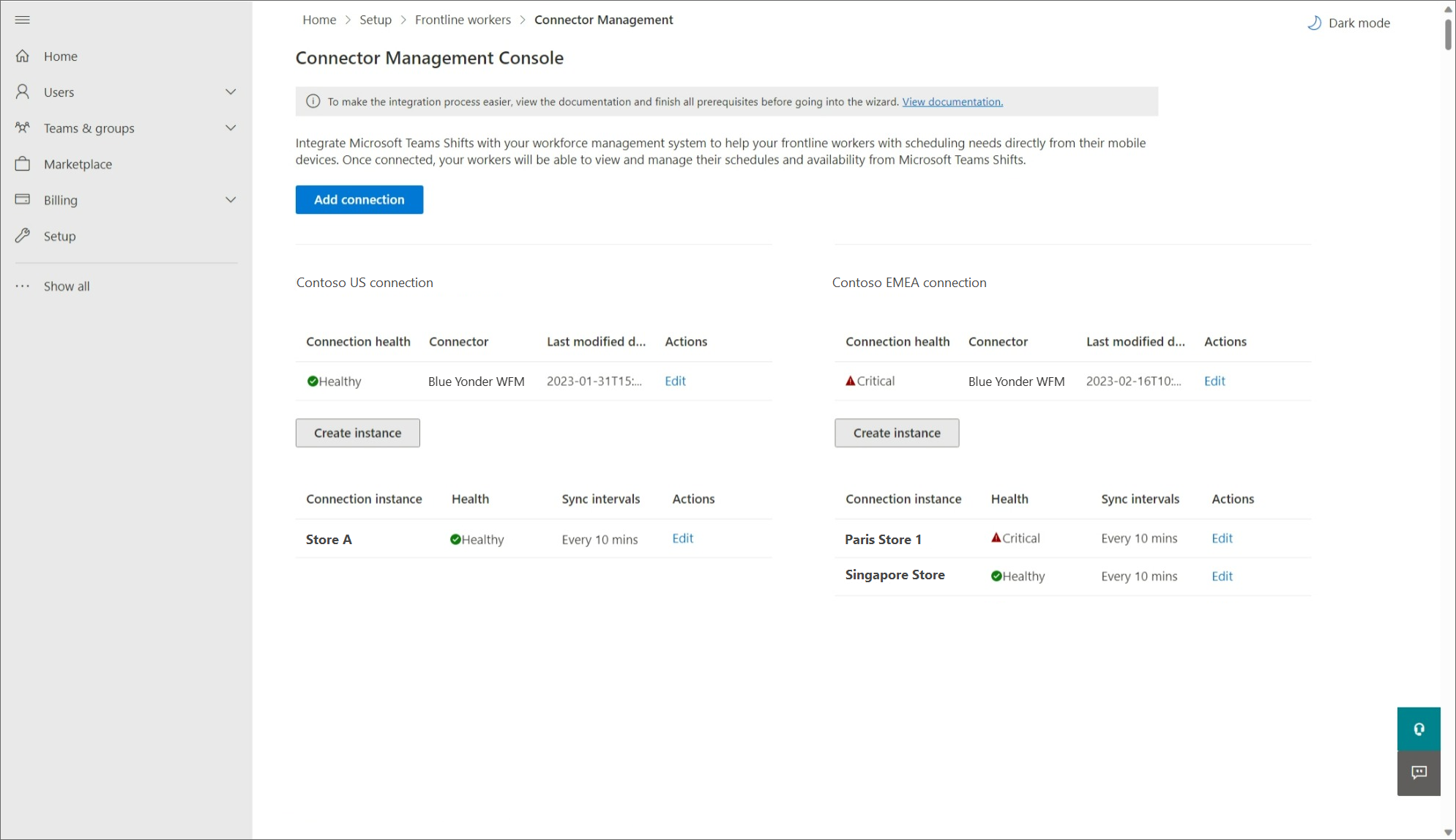Click the Marketplace bag icon

23,164
